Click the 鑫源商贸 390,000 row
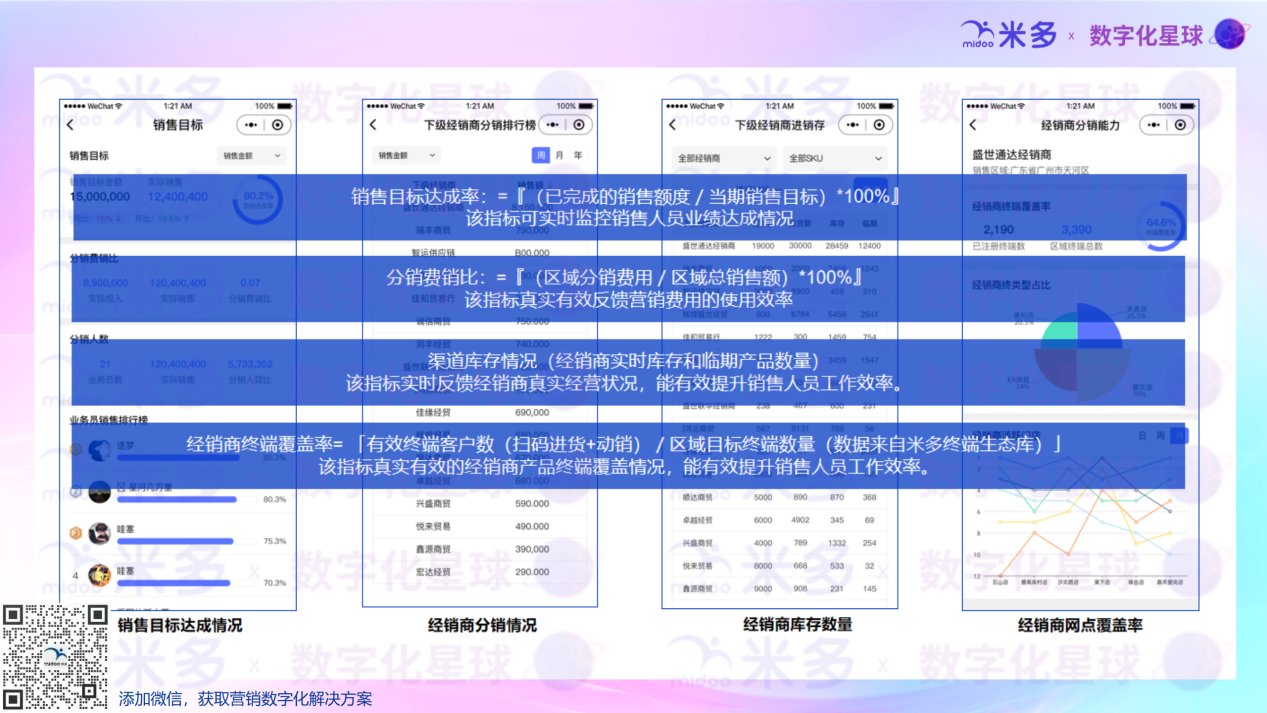Viewport: 1267px width, 713px height. point(481,549)
